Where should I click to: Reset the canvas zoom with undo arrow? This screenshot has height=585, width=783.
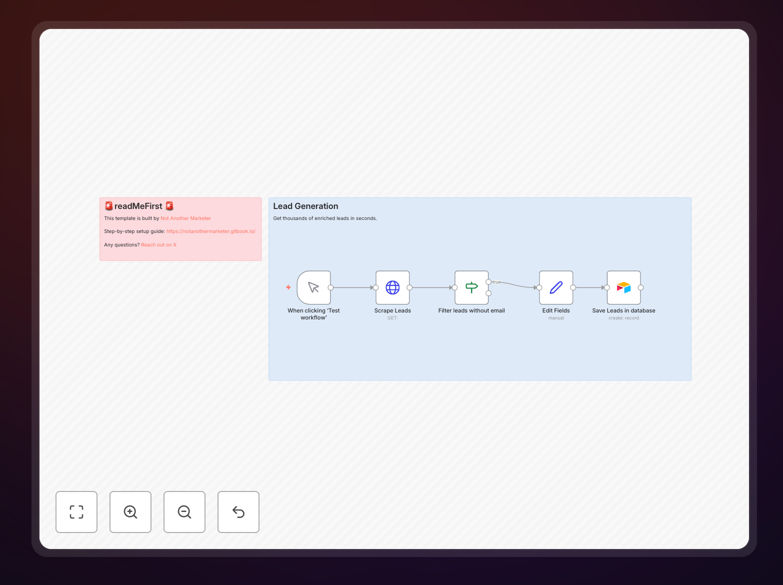click(x=238, y=512)
